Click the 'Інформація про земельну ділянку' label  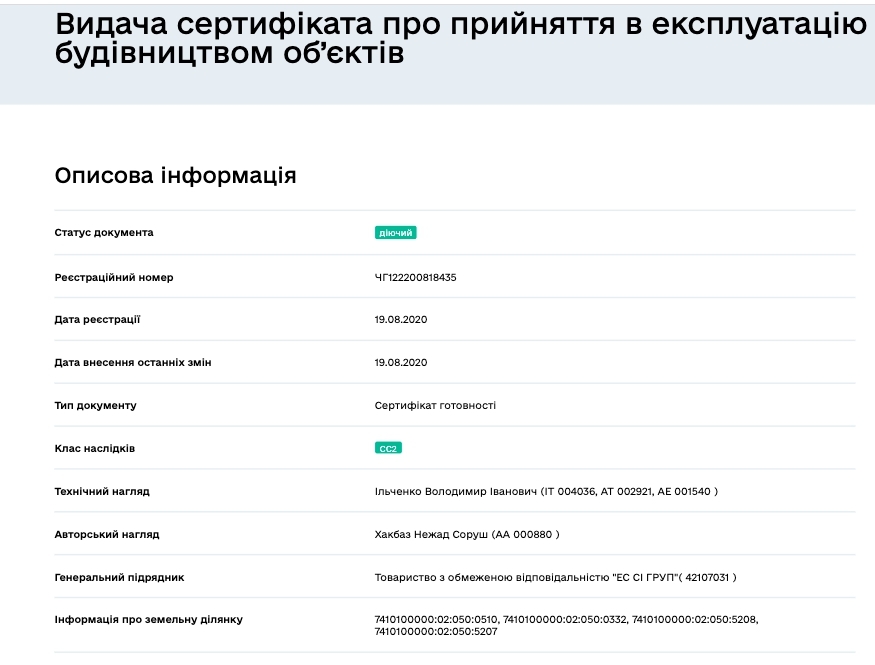coord(148,619)
